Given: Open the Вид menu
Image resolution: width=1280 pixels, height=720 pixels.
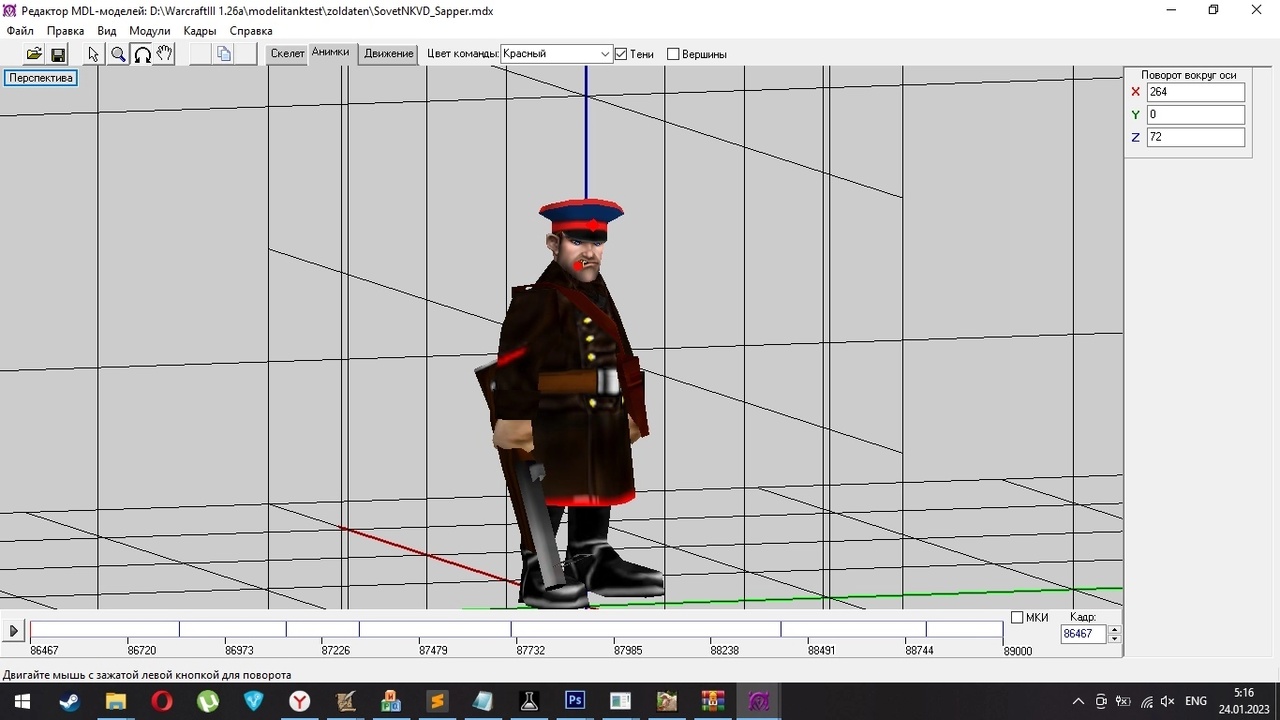Looking at the screenshot, I should pos(107,31).
